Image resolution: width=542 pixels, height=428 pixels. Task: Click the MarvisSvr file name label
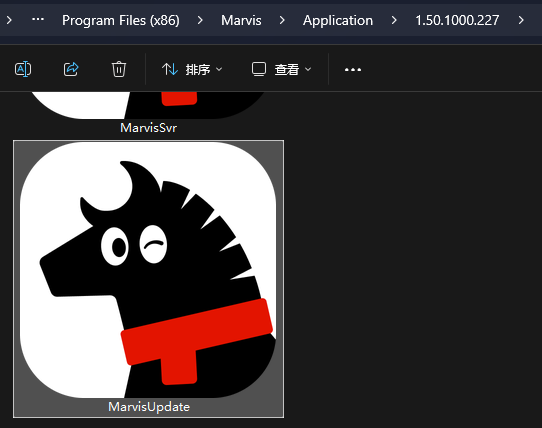click(x=149, y=128)
